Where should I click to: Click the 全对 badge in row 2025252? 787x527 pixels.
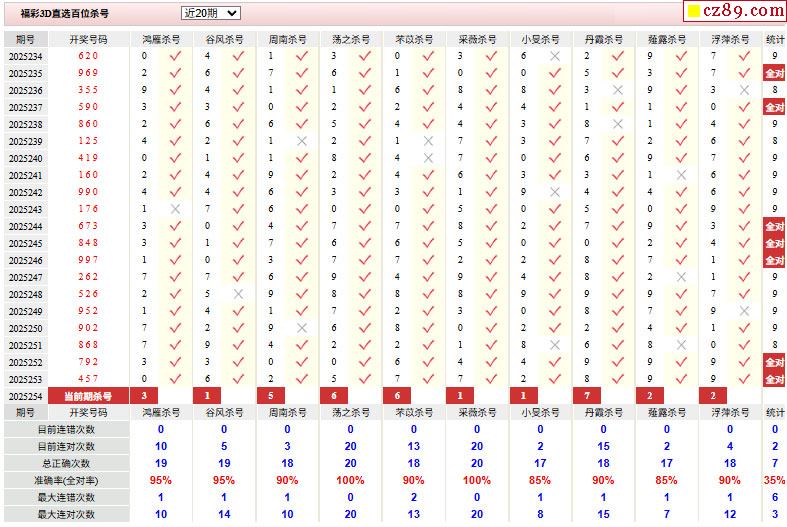pyautogui.click(x=774, y=362)
